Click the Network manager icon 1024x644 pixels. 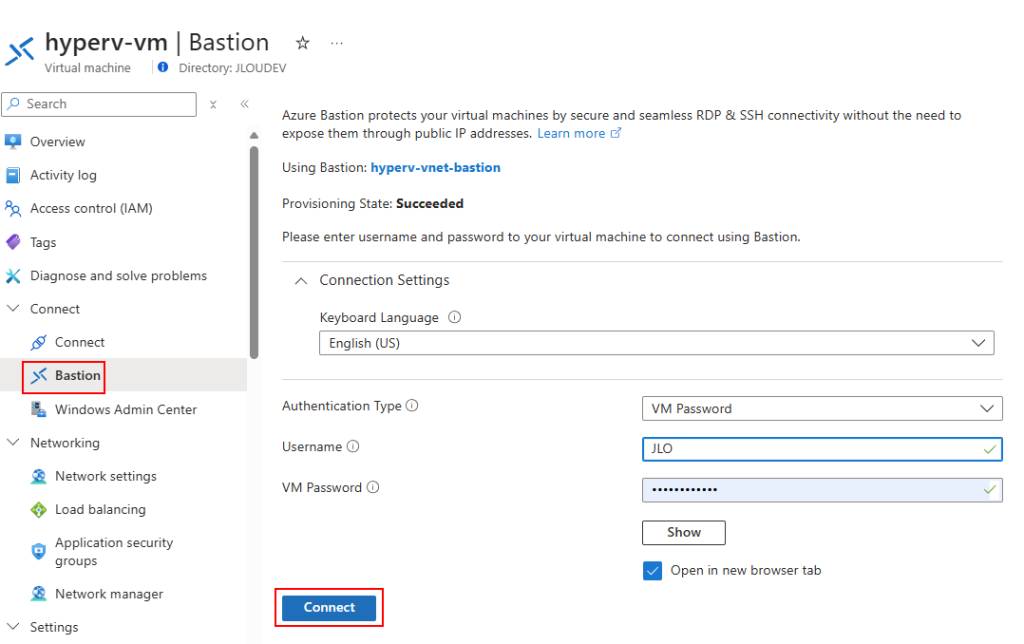[39, 594]
